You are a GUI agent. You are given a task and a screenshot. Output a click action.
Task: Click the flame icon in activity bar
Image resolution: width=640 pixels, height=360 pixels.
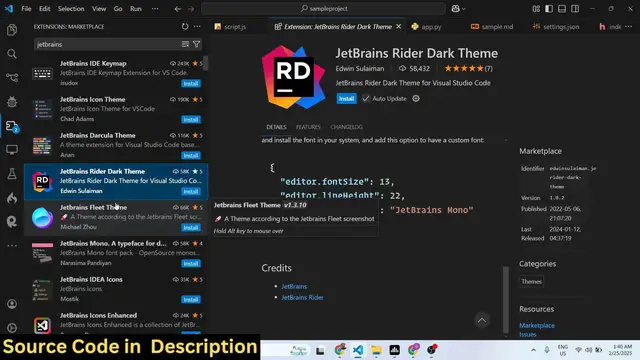click(12, 198)
